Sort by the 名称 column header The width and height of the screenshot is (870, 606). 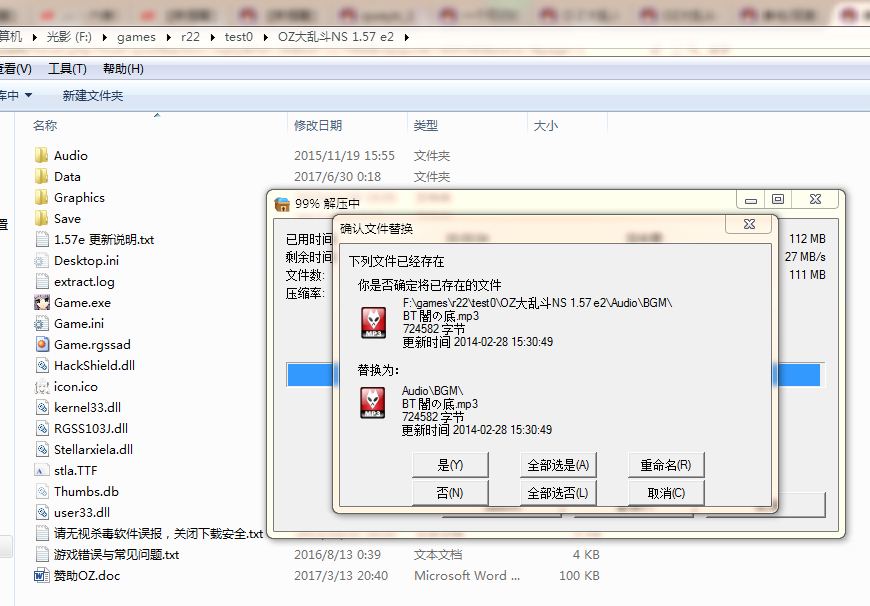point(45,126)
